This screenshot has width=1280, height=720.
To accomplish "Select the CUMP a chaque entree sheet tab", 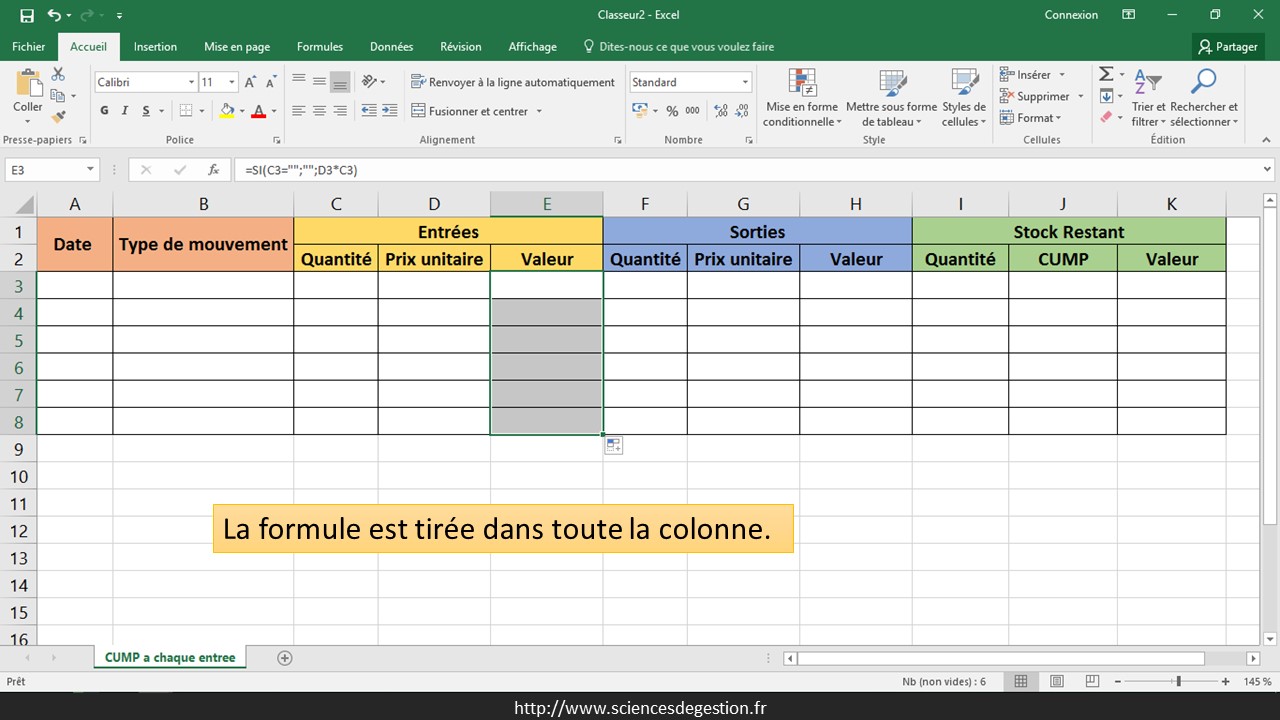I will coord(170,658).
